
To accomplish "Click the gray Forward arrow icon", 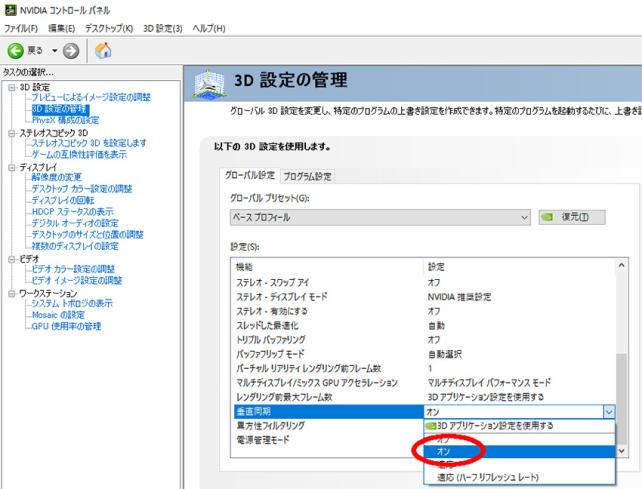I will click(71, 51).
